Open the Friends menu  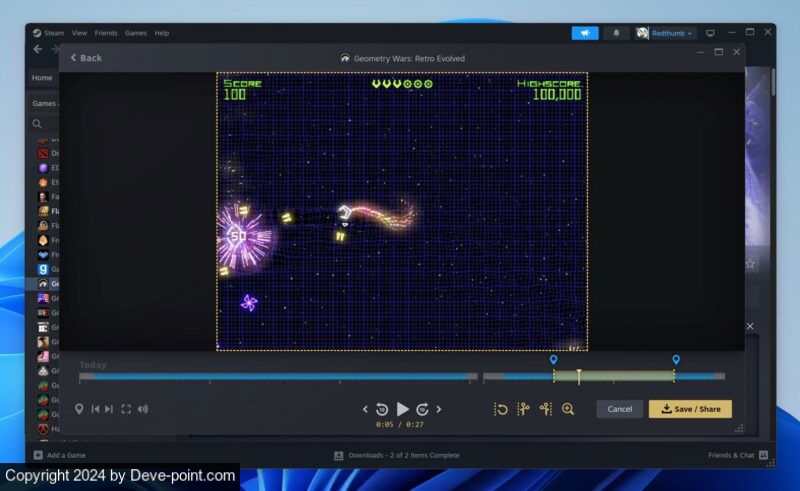(106, 33)
